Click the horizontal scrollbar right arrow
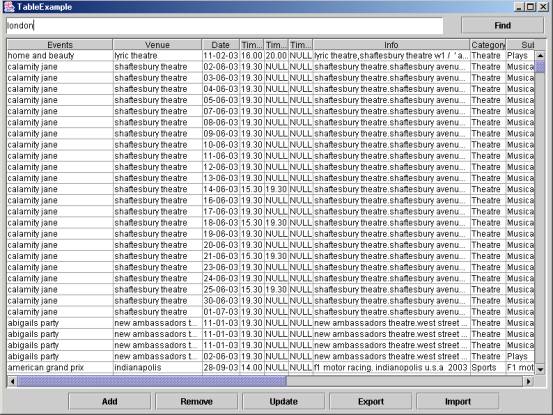553x415 pixels. point(528,381)
